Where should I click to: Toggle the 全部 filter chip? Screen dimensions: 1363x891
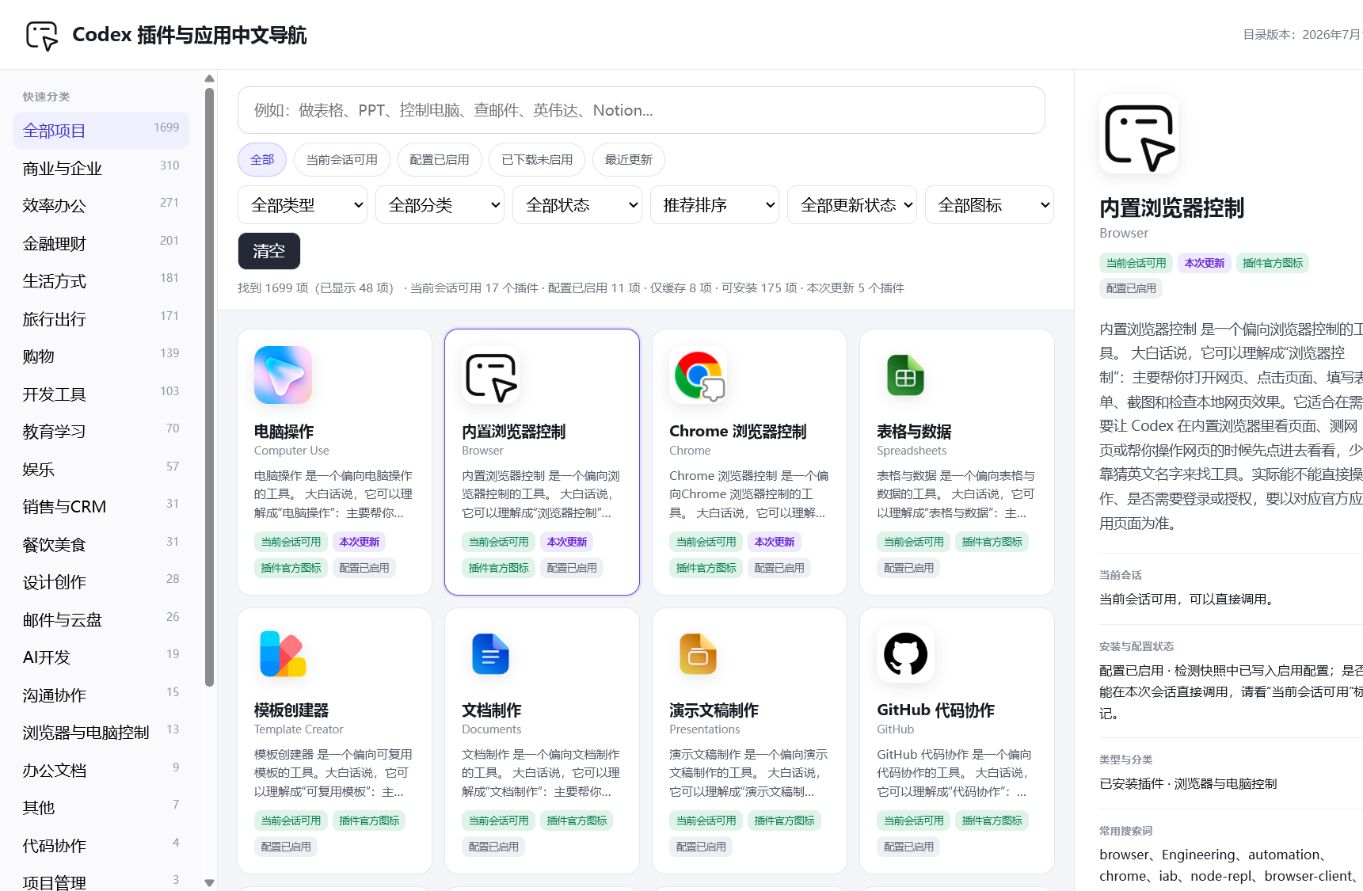pyautogui.click(x=262, y=159)
